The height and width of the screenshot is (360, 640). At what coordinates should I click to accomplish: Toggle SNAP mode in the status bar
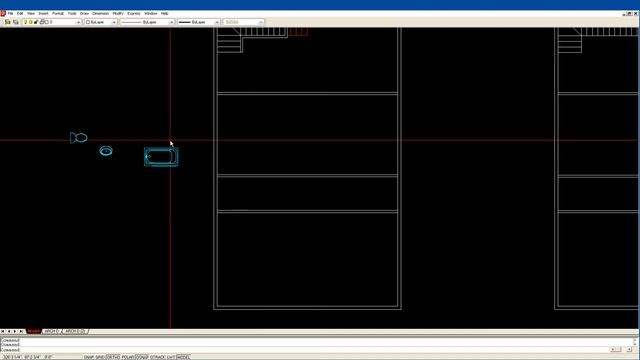tap(89, 357)
